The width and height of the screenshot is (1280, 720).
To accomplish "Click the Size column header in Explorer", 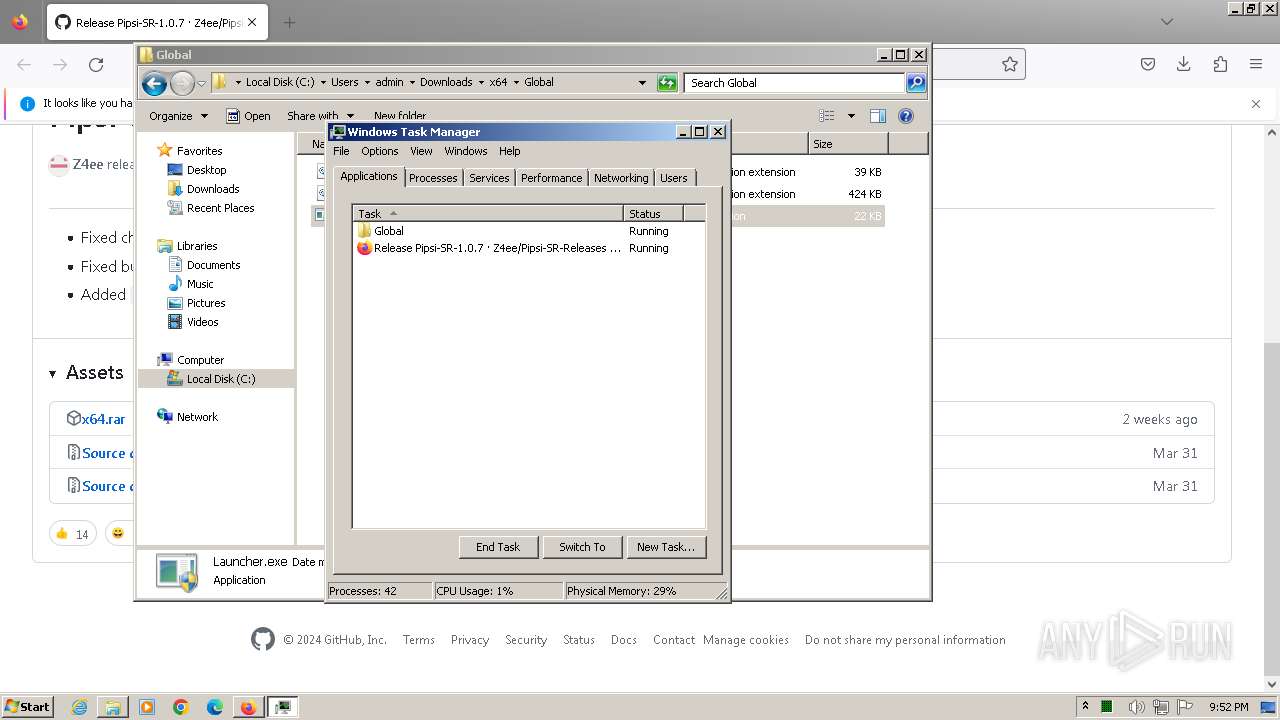I will pyautogui.click(x=848, y=144).
